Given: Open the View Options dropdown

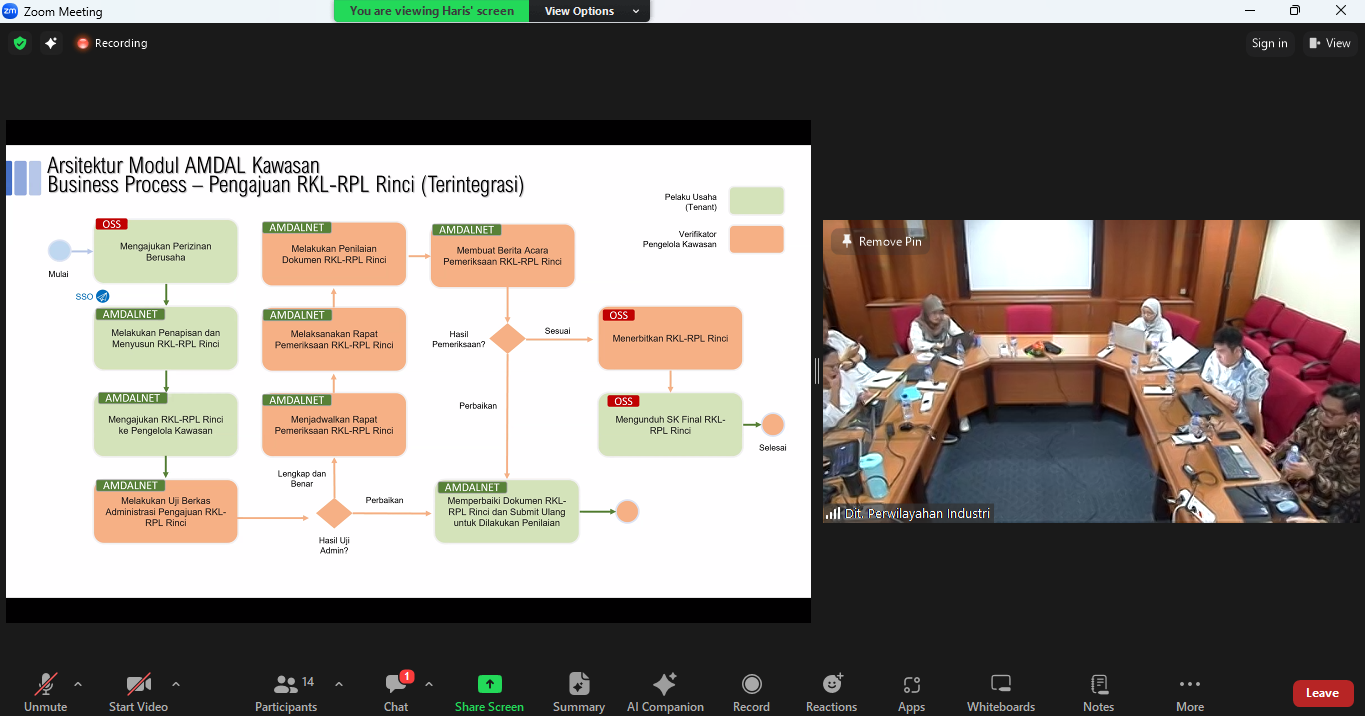Looking at the screenshot, I should [591, 11].
